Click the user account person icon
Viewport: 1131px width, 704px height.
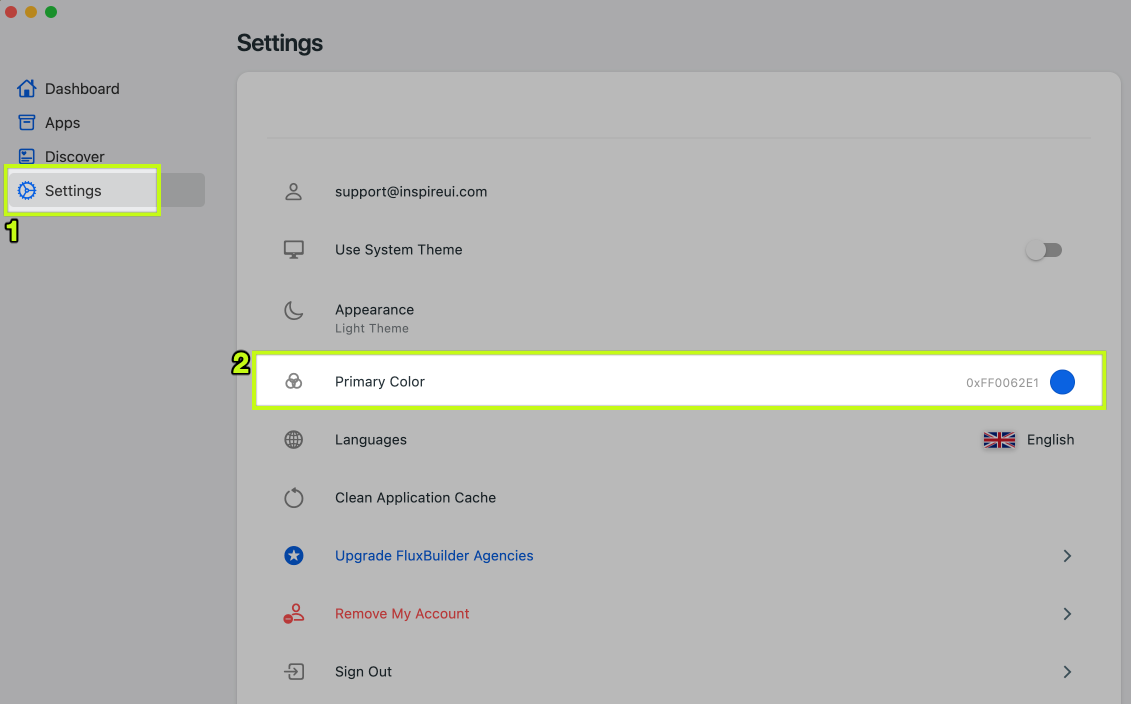tap(293, 192)
